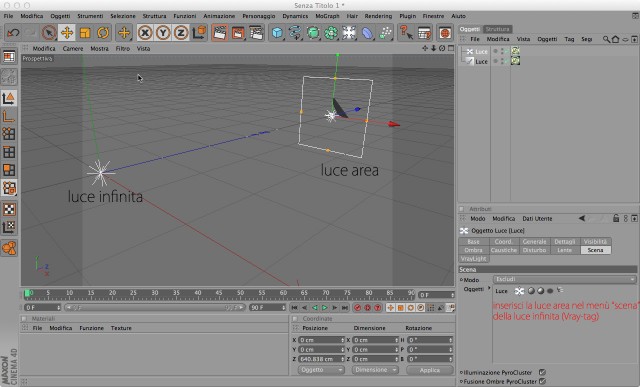Select the Scale tool icon
640x387 pixels.
pyautogui.click(x=85, y=33)
